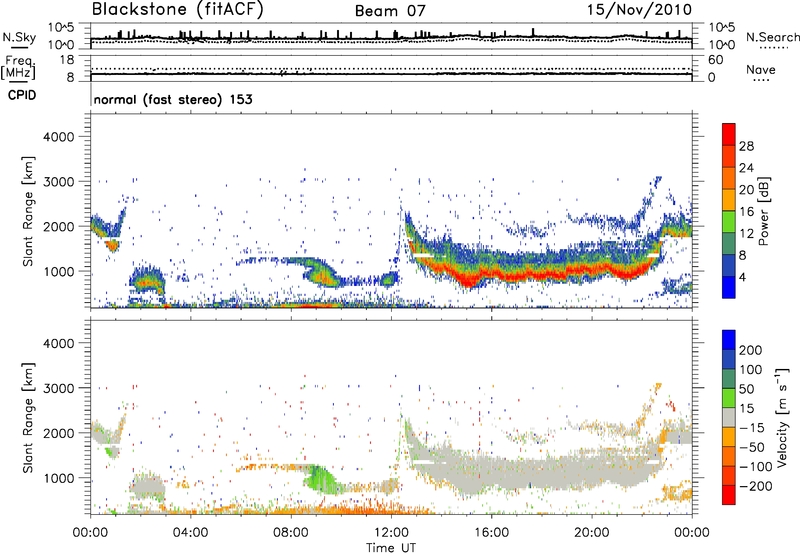Screen dimensions: 800x554
Task: Select the 'normal (fast stereo) 153' text
Action: [173, 99]
